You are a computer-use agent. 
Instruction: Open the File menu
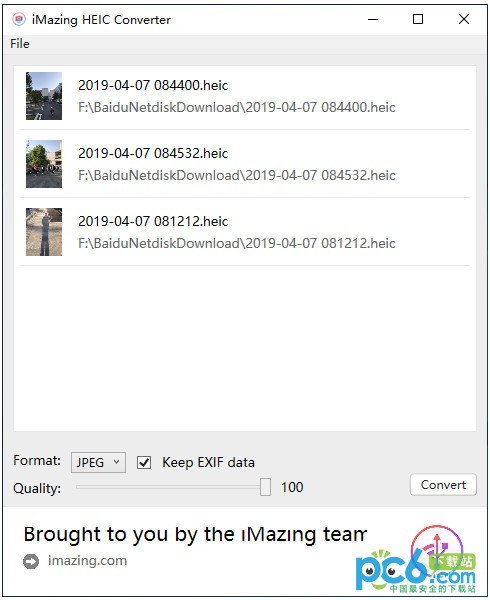pyautogui.click(x=20, y=44)
